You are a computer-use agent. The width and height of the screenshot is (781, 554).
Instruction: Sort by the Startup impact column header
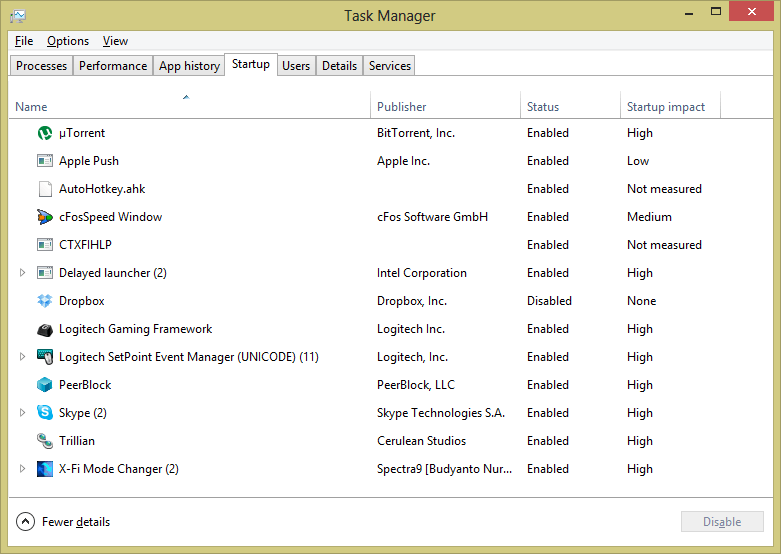pyautogui.click(x=670, y=105)
